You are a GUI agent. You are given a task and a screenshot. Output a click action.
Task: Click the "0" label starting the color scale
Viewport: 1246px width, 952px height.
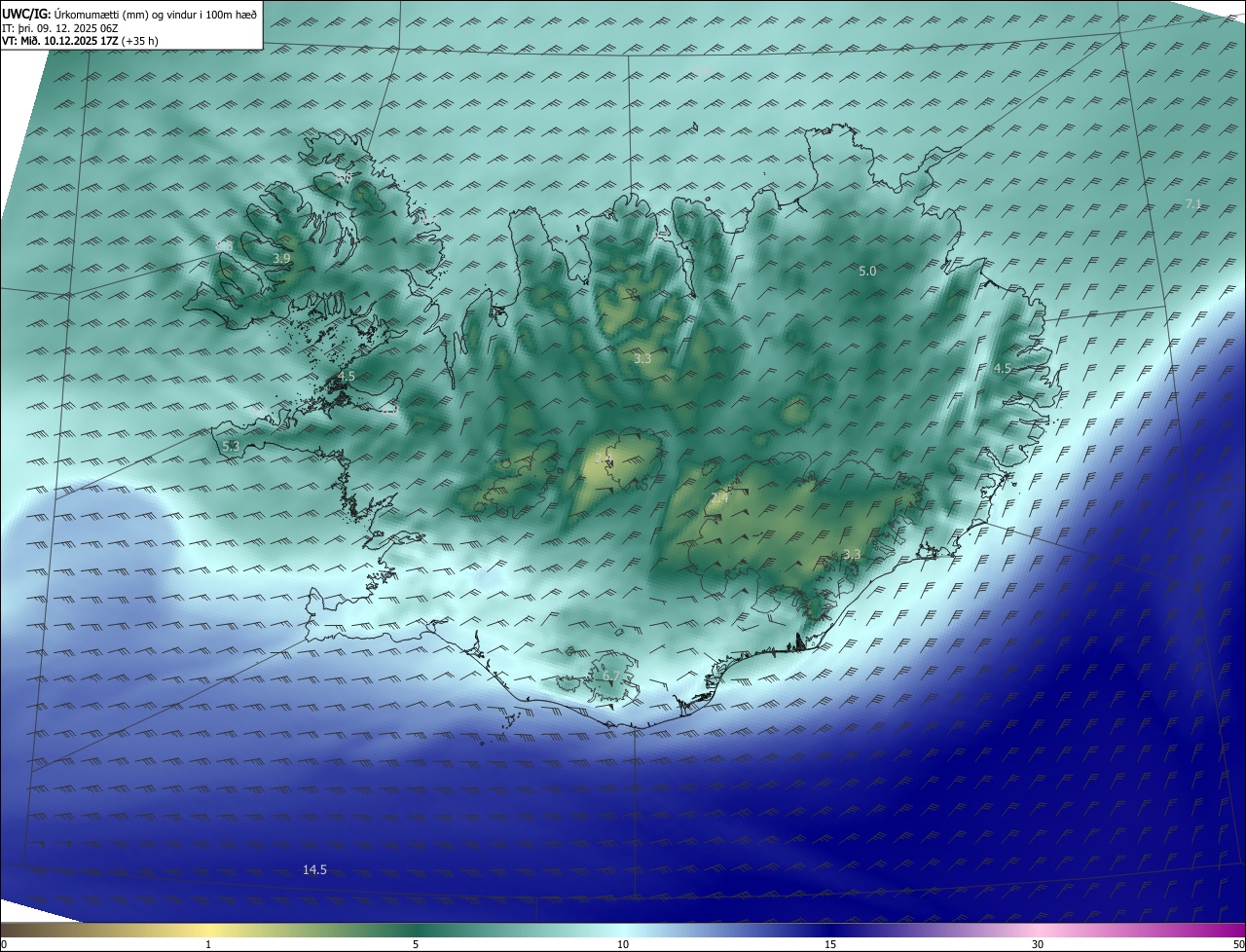click(x=4, y=944)
